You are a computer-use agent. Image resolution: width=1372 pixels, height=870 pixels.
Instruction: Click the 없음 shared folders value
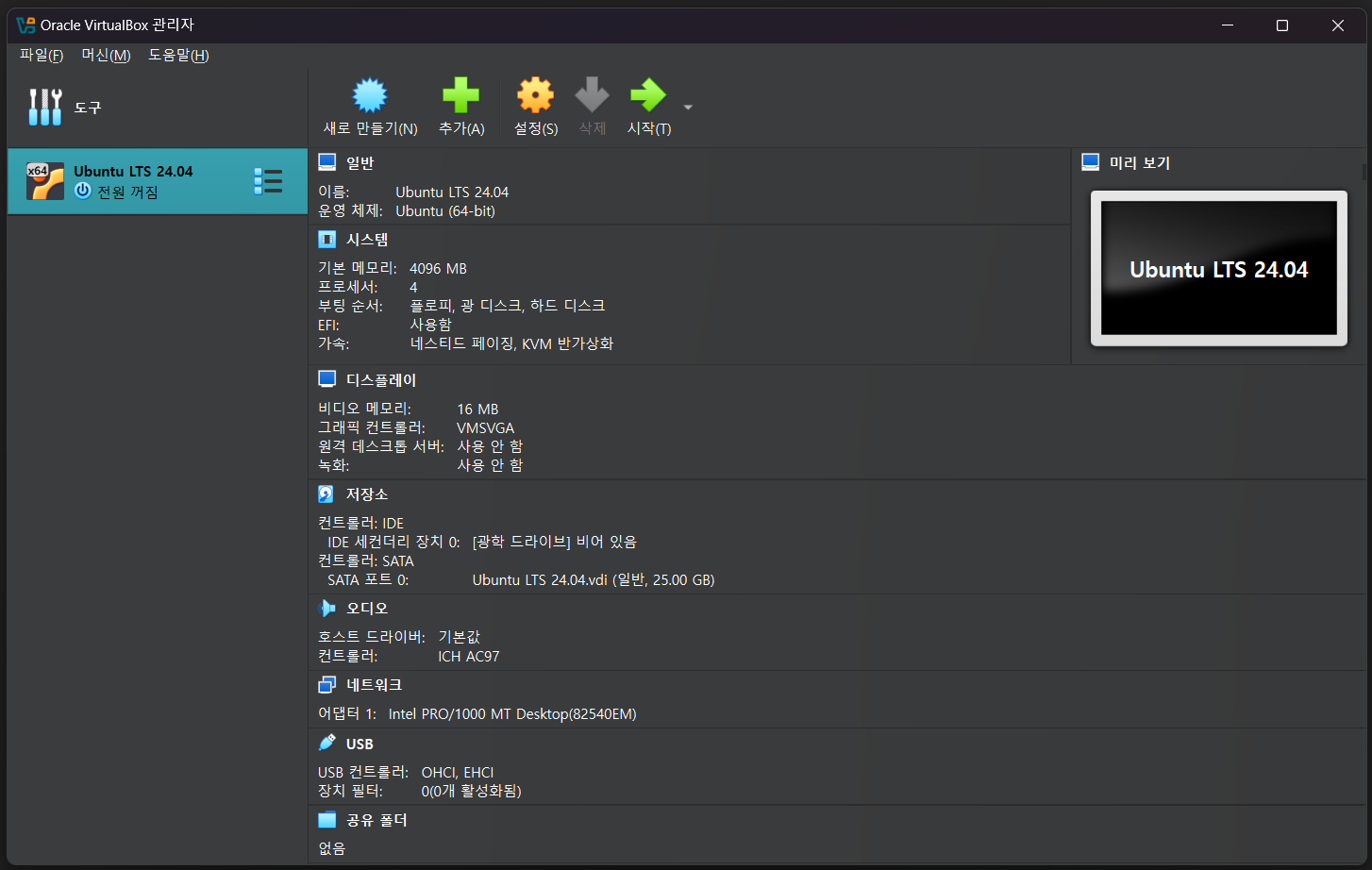click(x=332, y=848)
